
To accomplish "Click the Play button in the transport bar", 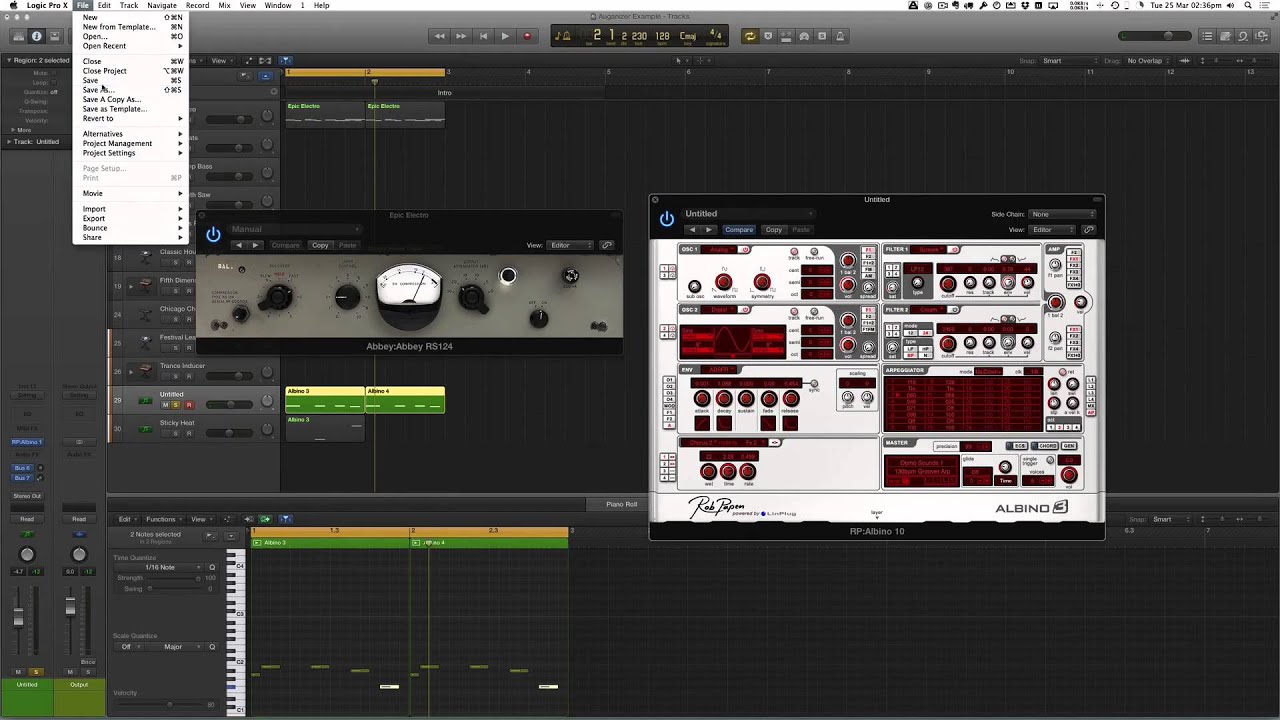I will tap(505, 36).
